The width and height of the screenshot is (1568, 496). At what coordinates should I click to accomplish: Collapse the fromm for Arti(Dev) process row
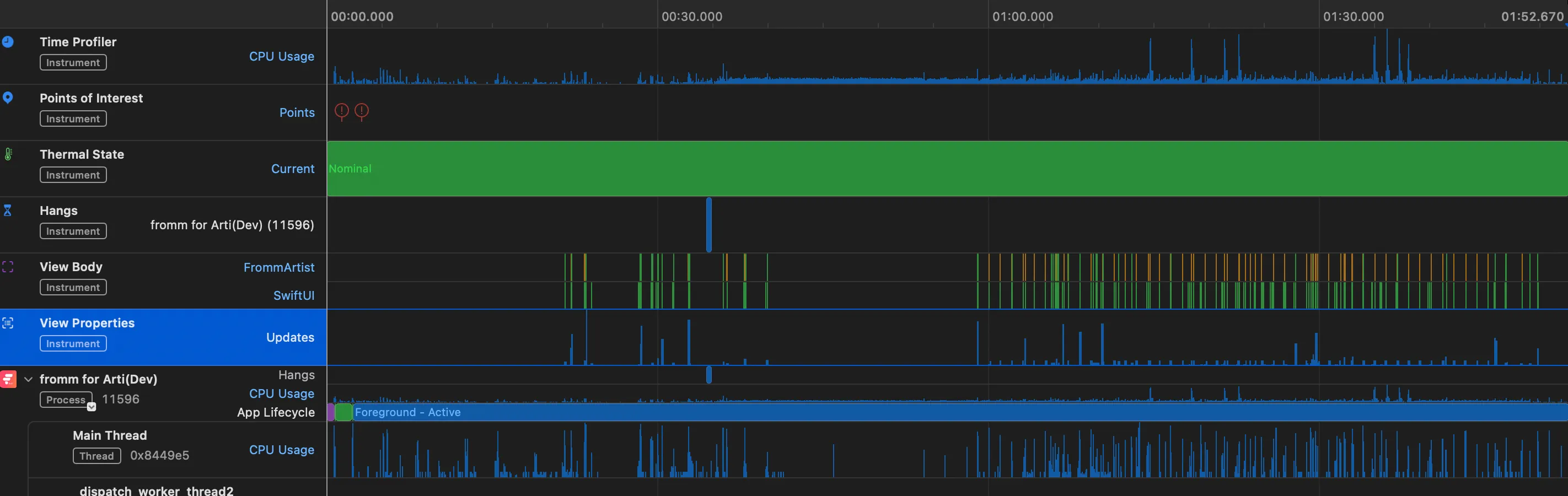28,379
